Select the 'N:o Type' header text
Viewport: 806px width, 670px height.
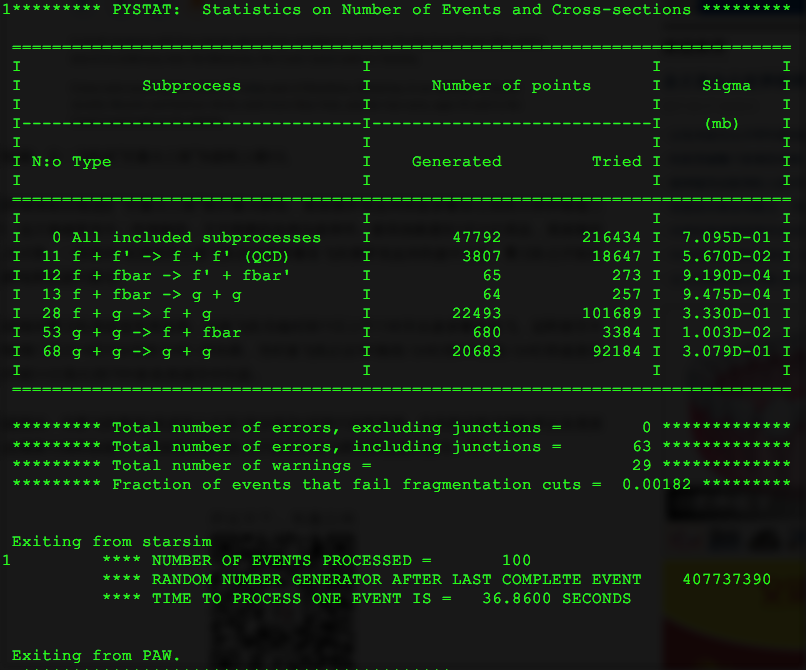coord(71,161)
